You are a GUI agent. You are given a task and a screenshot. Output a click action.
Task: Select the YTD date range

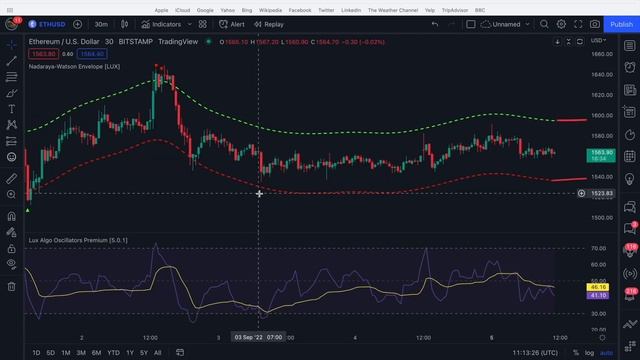click(113, 353)
